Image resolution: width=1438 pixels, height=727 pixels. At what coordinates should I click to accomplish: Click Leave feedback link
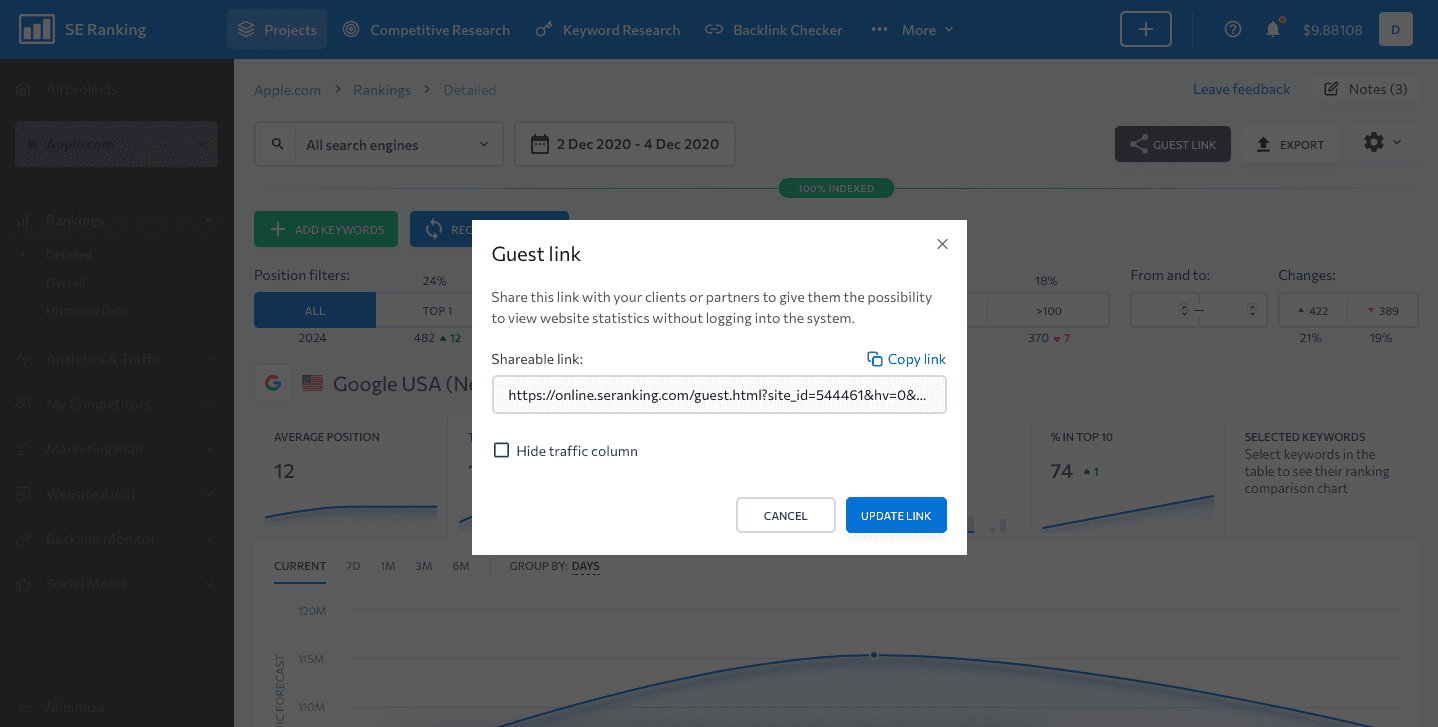(x=1241, y=89)
